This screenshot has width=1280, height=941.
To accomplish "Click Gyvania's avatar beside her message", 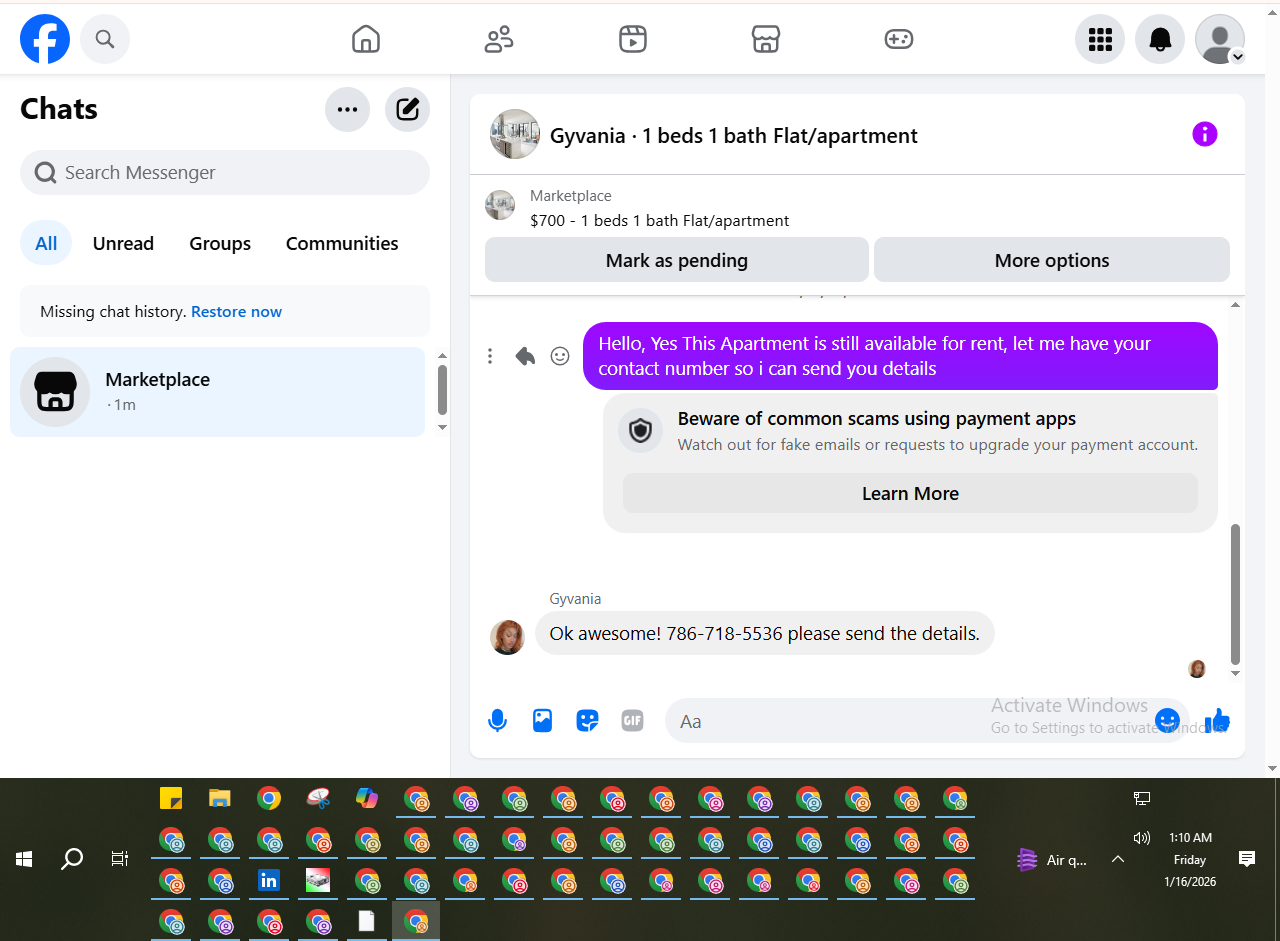I will click(507, 637).
